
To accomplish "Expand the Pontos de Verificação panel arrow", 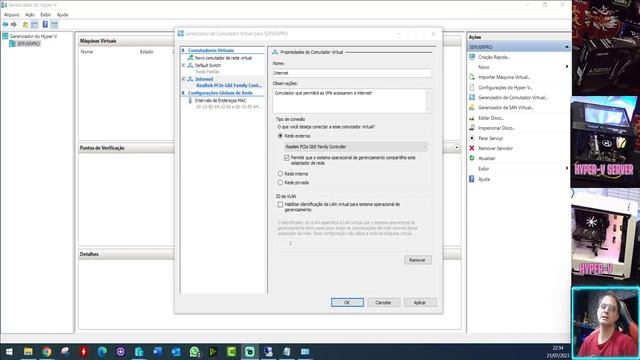I will pos(457,148).
